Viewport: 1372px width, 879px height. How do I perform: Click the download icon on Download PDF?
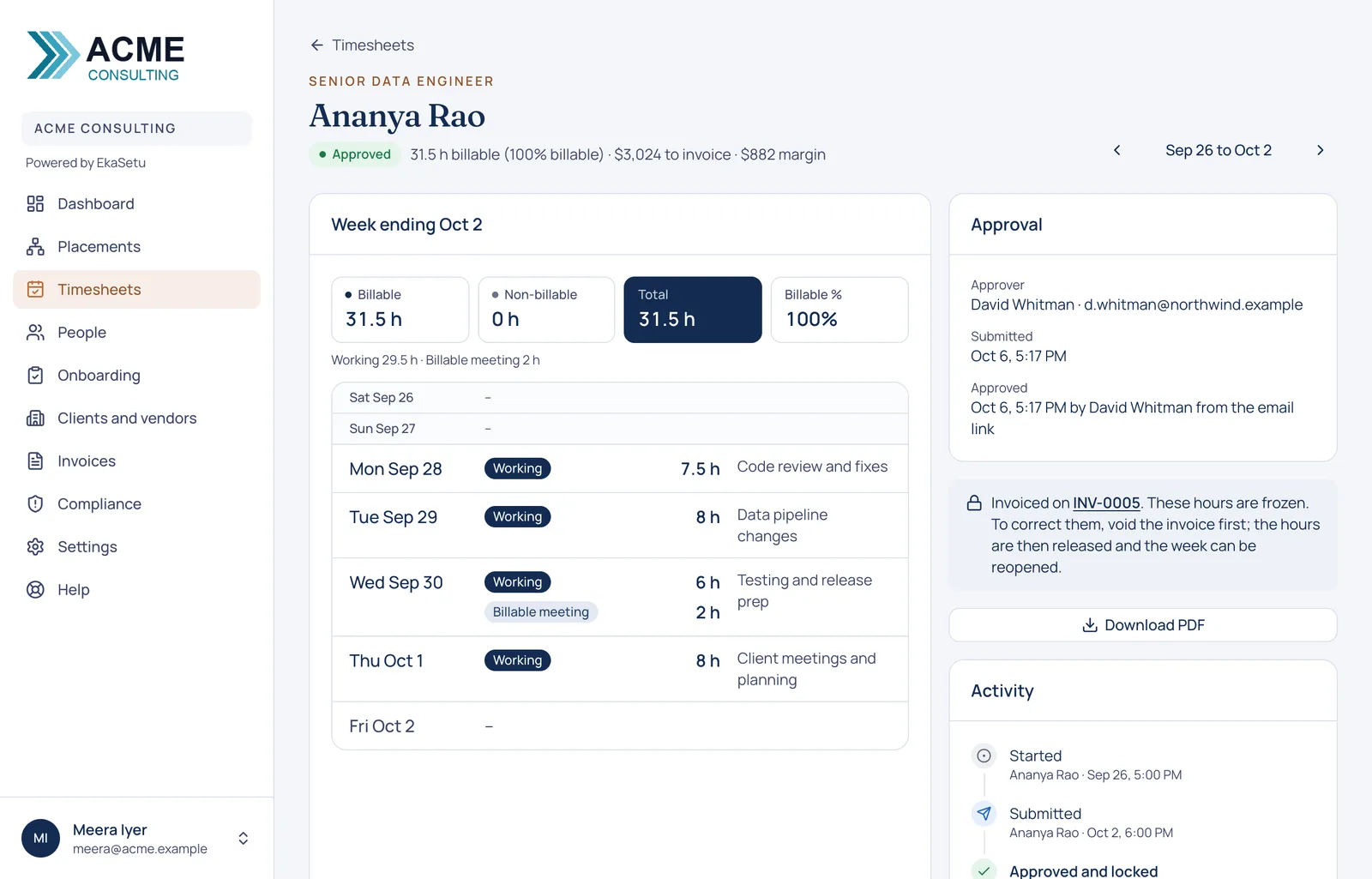tap(1090, 625)
